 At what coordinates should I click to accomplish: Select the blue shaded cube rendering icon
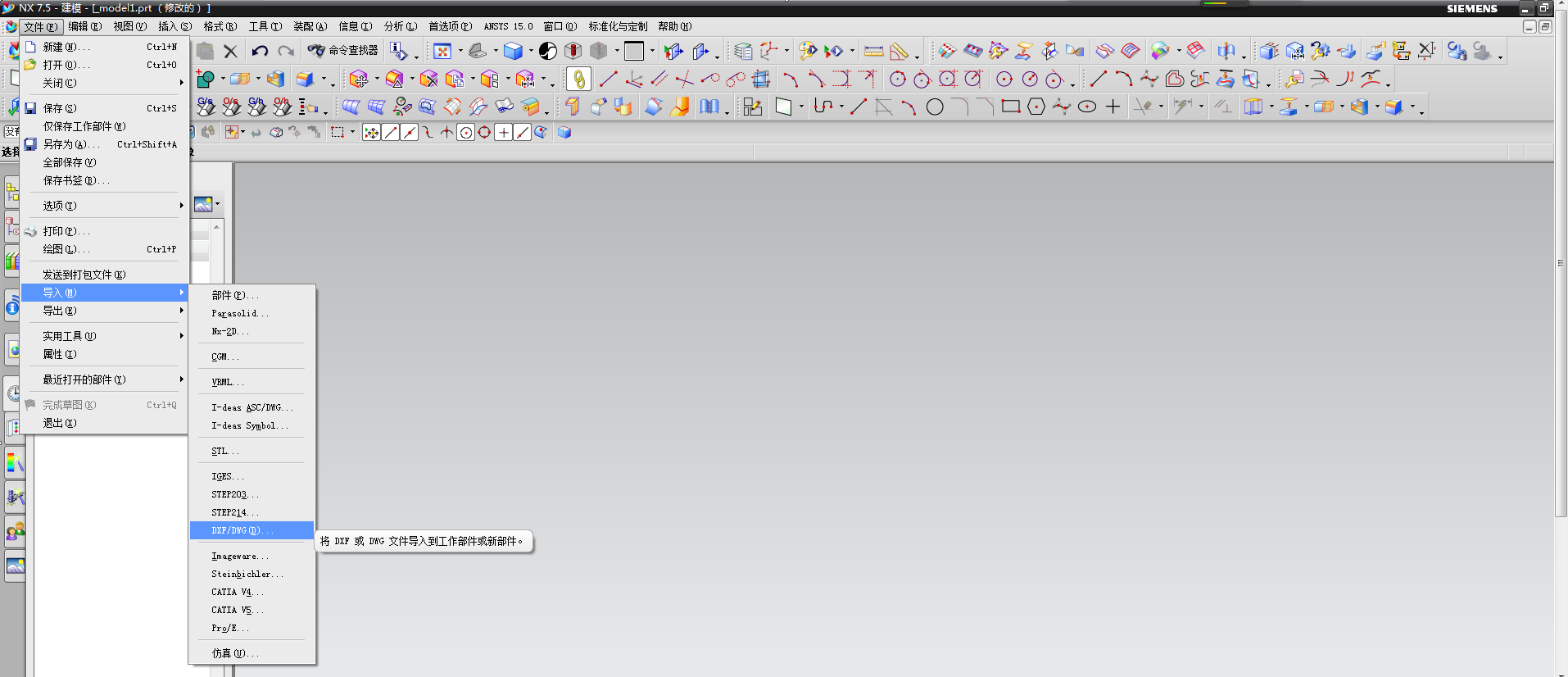point(514,52)
